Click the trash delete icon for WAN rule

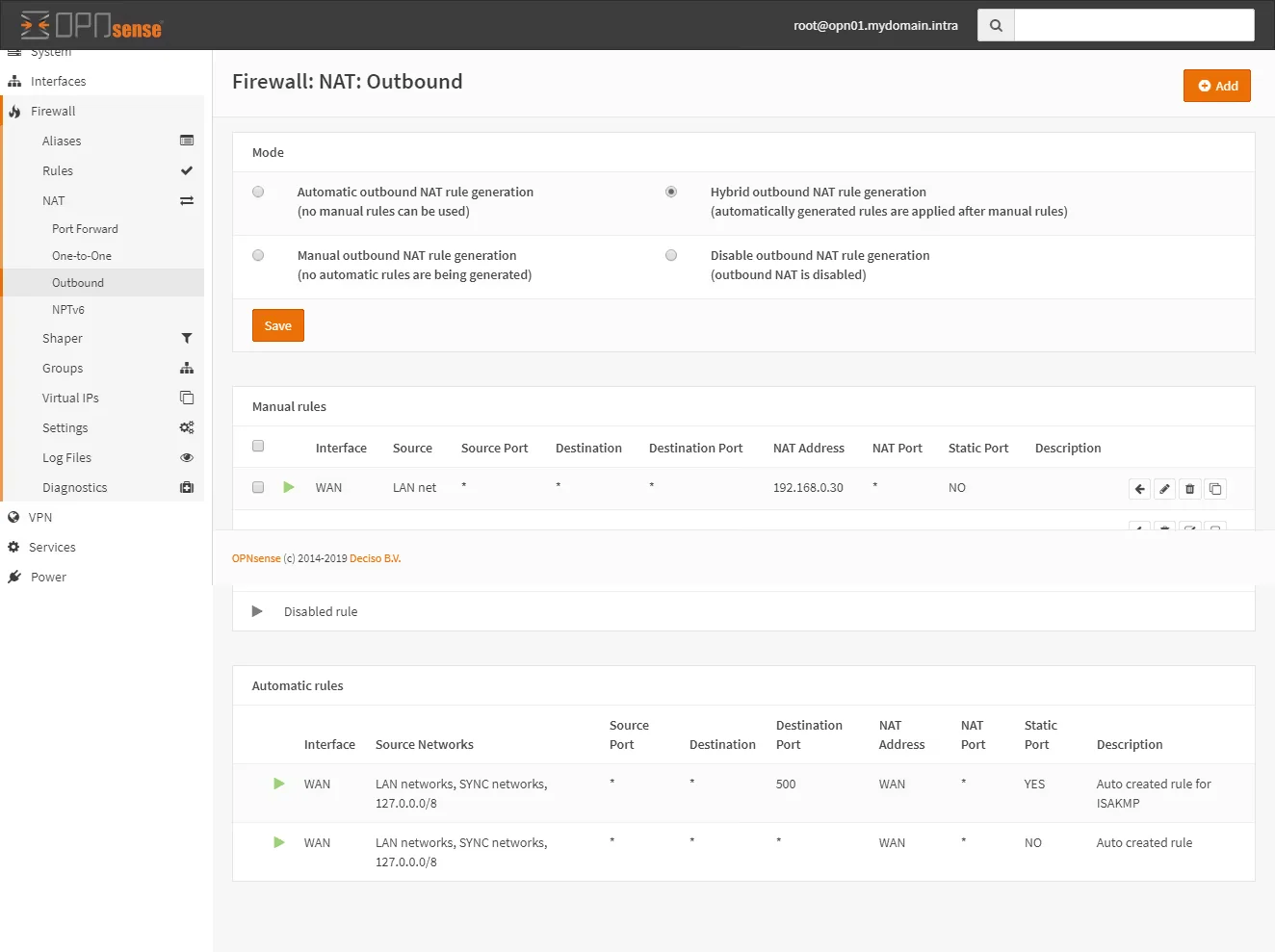click(x=1189, y=489)
